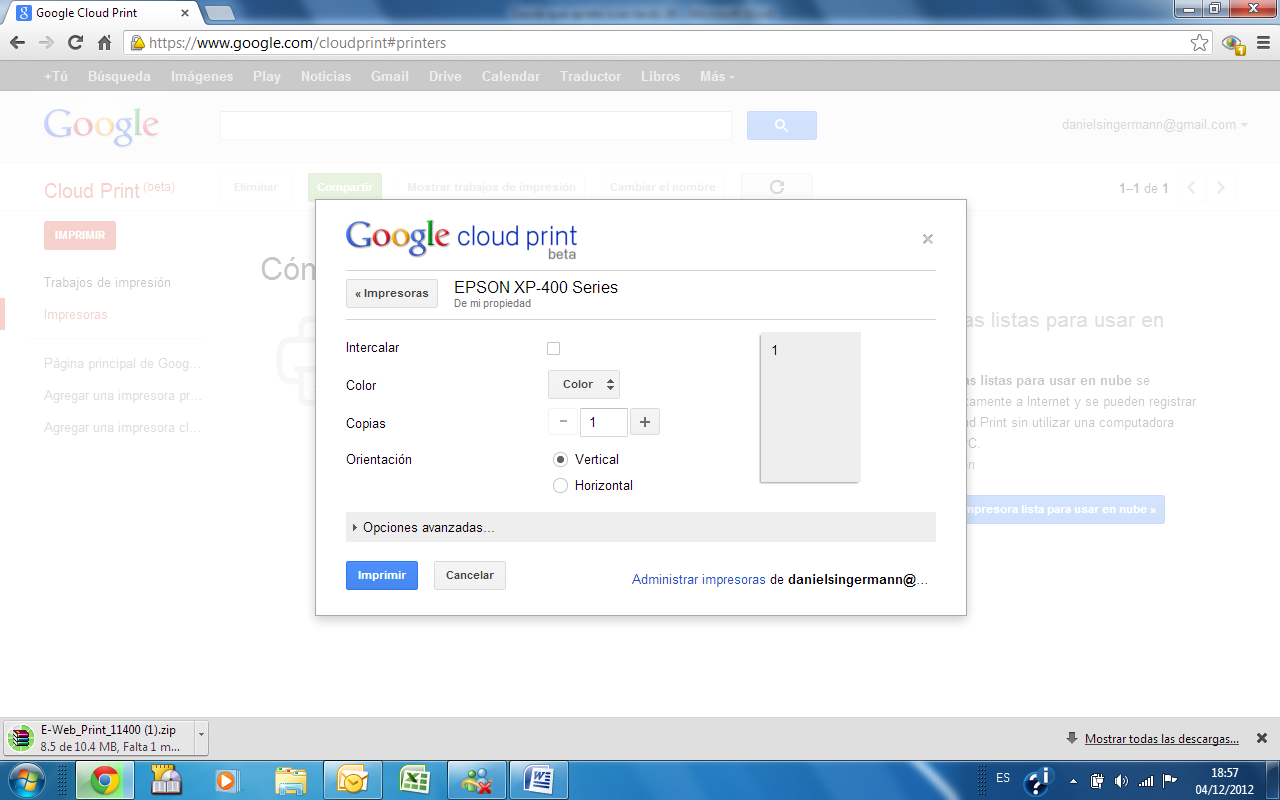The image size is (1280, 800).
Task: Open Gmail in the Google bar
Action: (x=389, y=76)
